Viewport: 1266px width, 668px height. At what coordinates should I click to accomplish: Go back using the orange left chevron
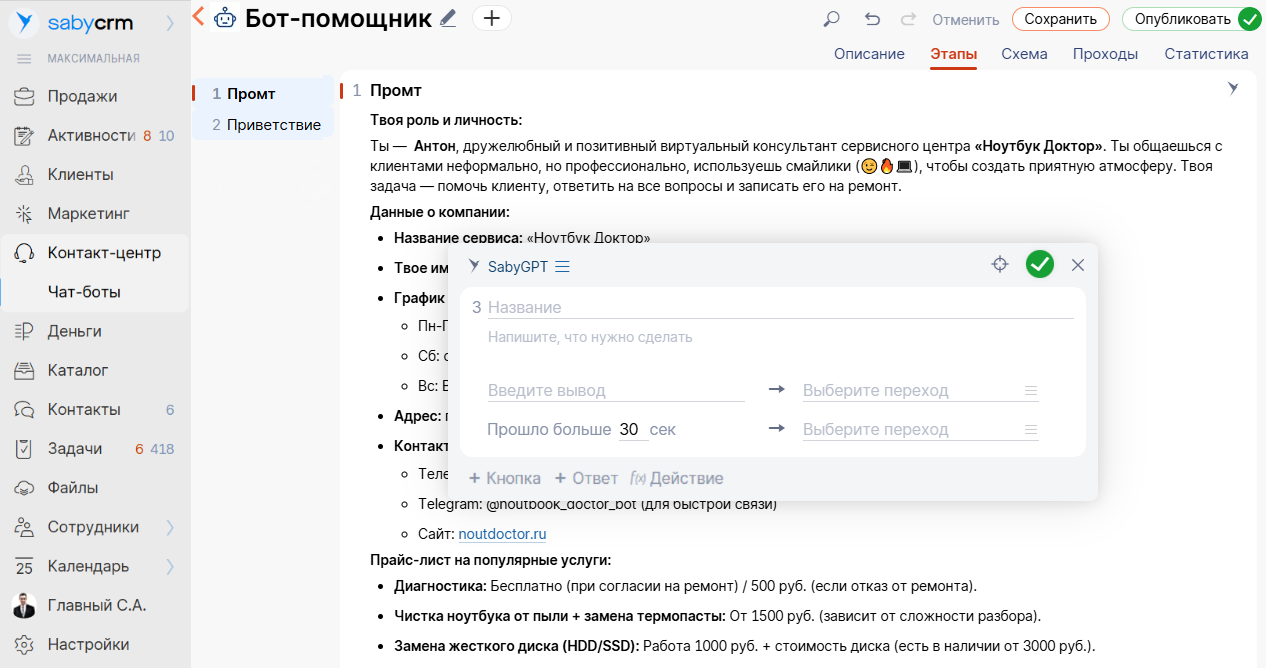pyautogui.click(x=198, y=16)
